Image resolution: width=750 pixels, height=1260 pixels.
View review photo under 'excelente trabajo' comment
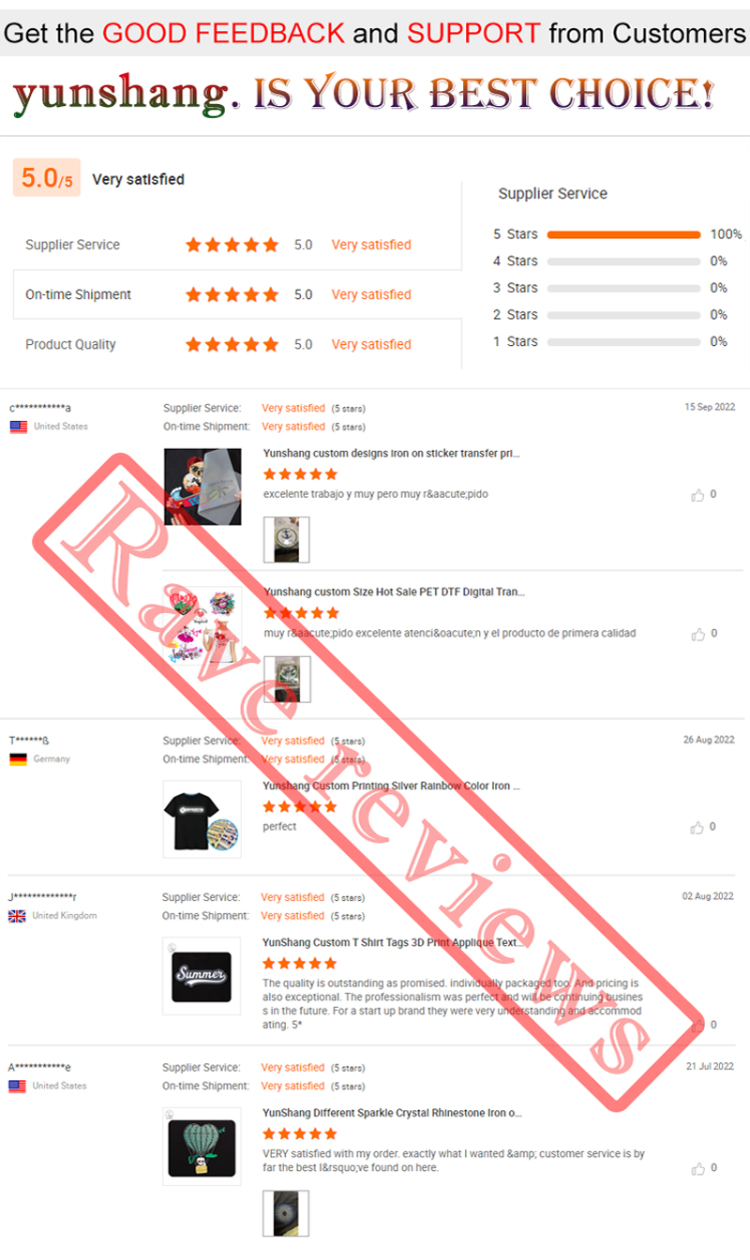point(286,540)
